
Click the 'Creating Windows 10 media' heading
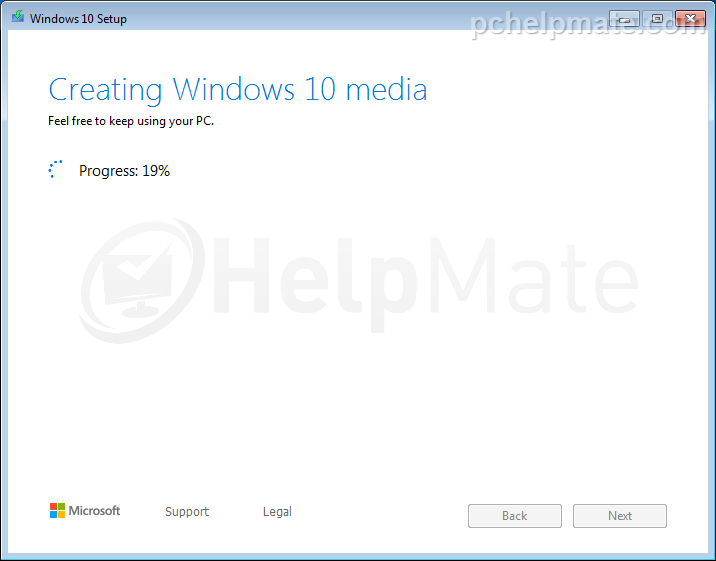coord(238,89)
